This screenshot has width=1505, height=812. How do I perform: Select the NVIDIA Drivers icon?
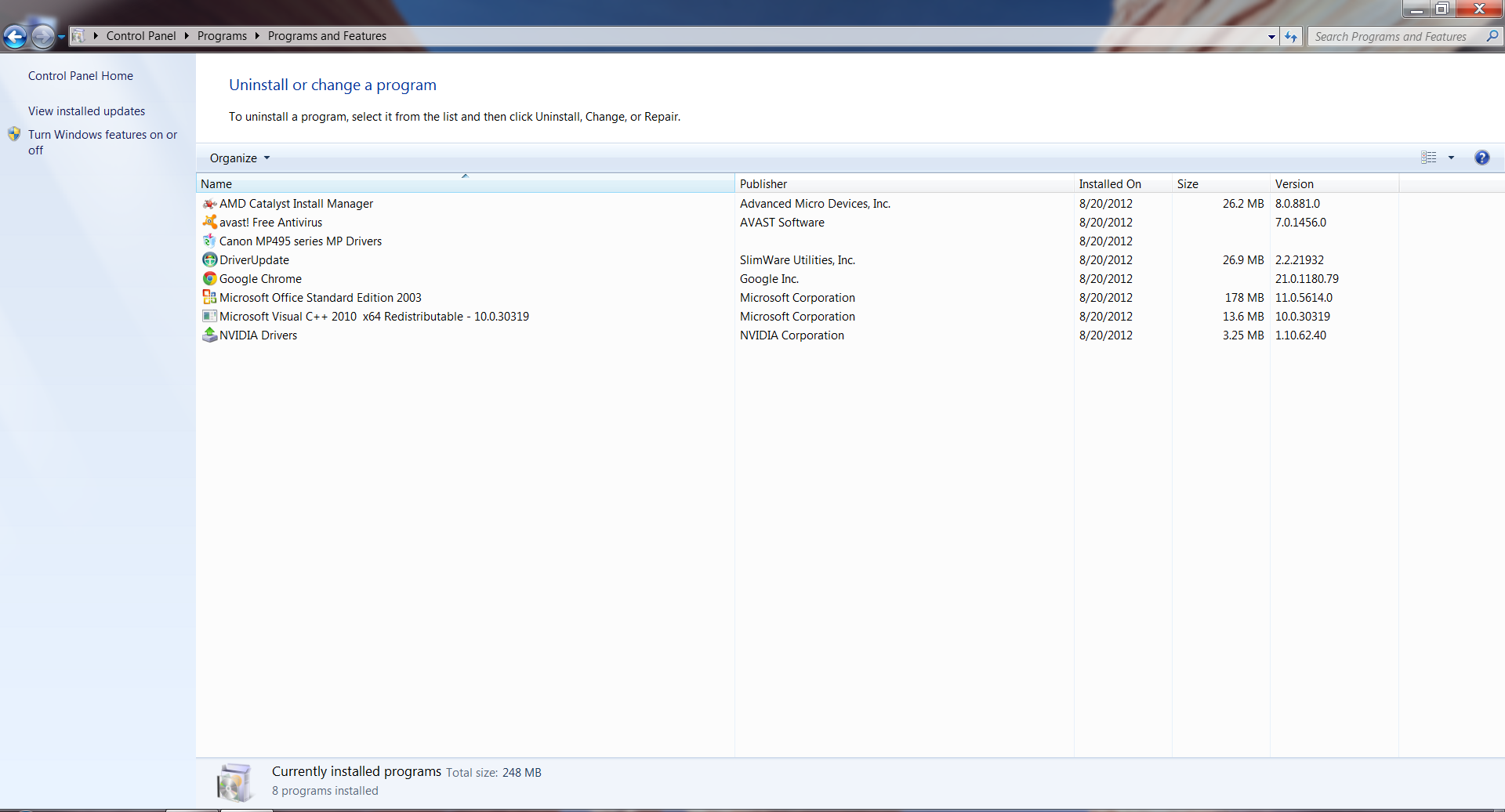point(209,335)
